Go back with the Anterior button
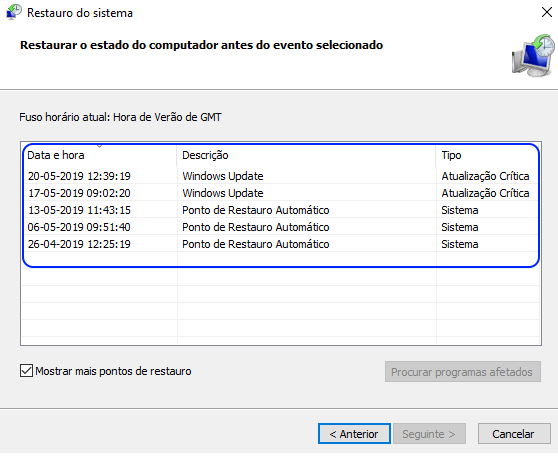The height and width of the screenshot is (456, 558). click(354, 434)
